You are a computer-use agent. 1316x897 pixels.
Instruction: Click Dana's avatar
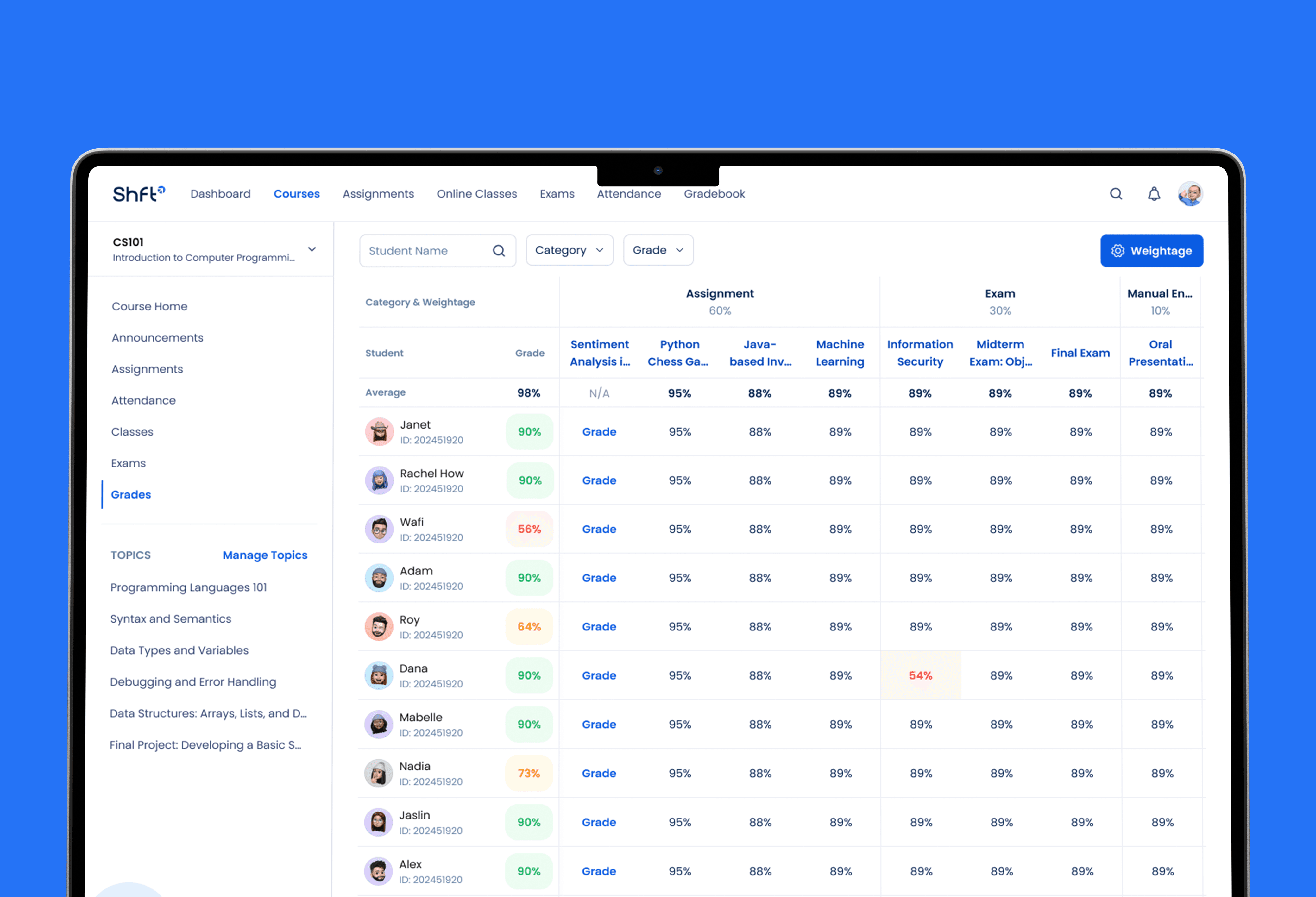379,675
